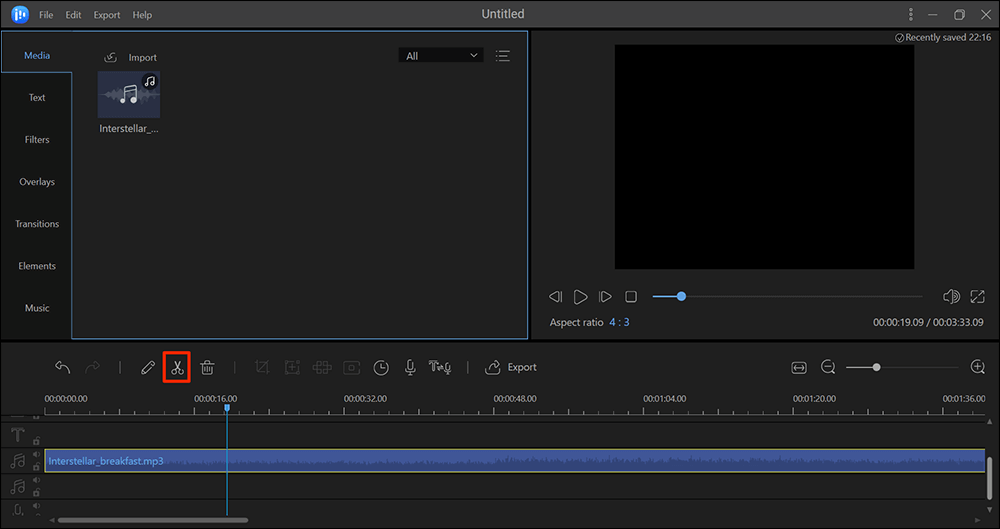The width and height of the screenshot is (1000, 529).
Task: Toggle the preview volume speaker
Action: pyautogui.click(x=951, y=297)
